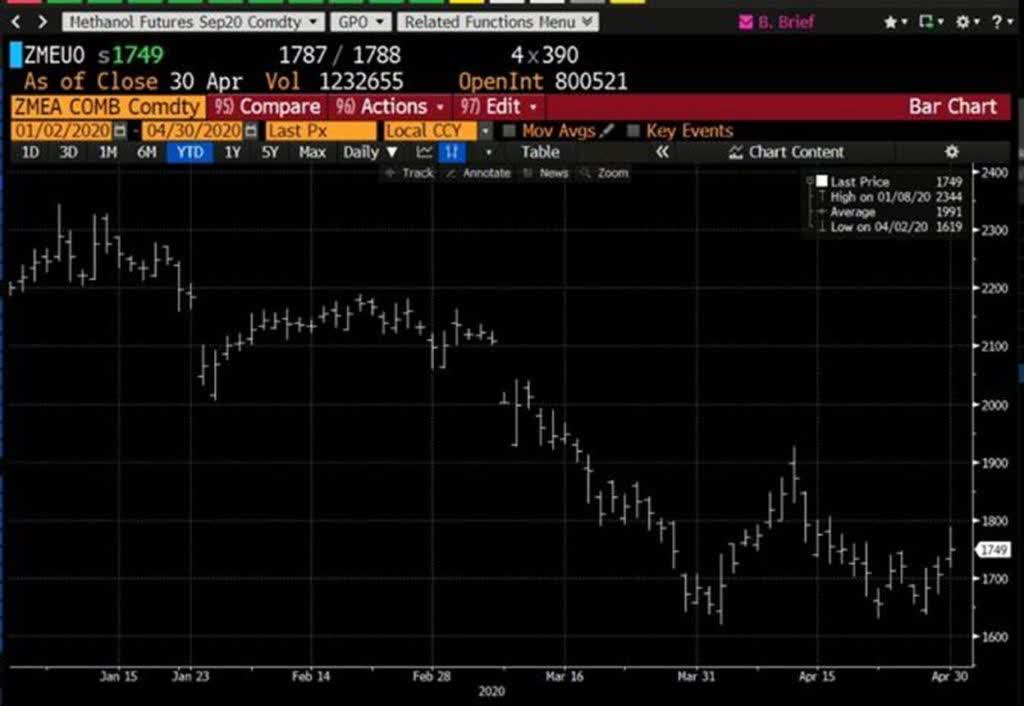Switch to line chart style icon
This screenshot has height=706, width=1024.
click(x=424, y=152)
